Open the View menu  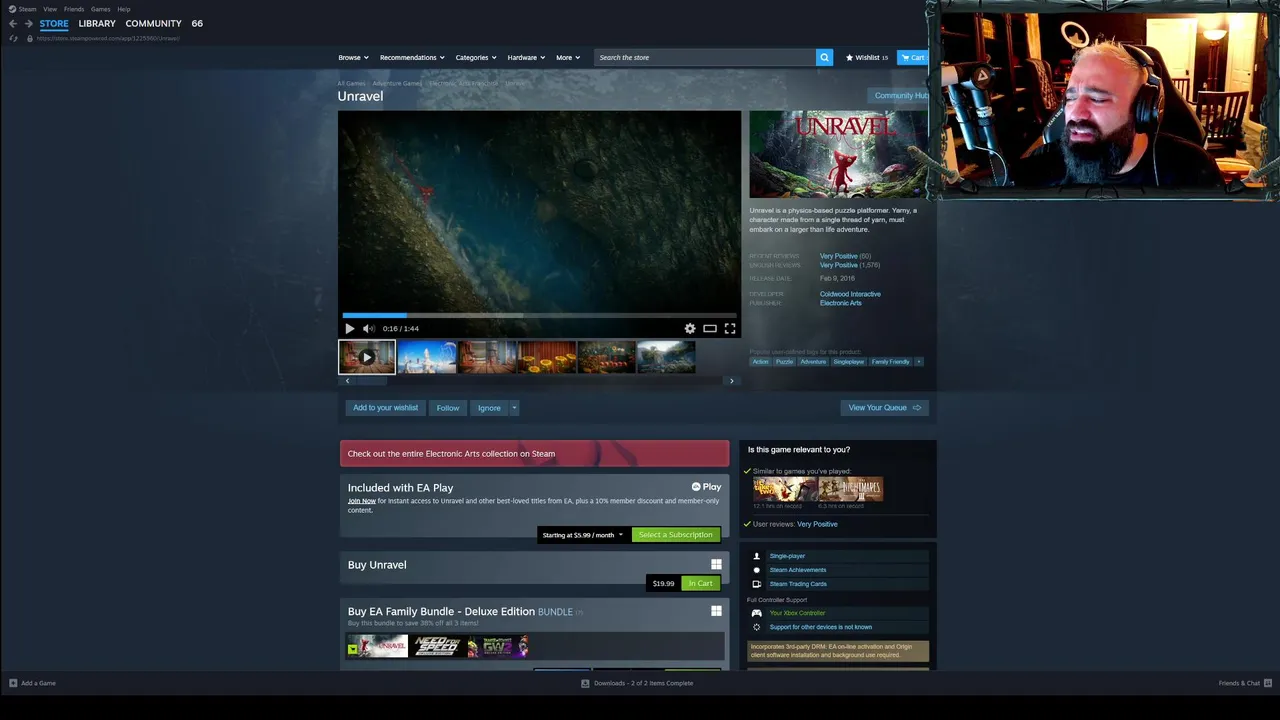coord(50,9)
